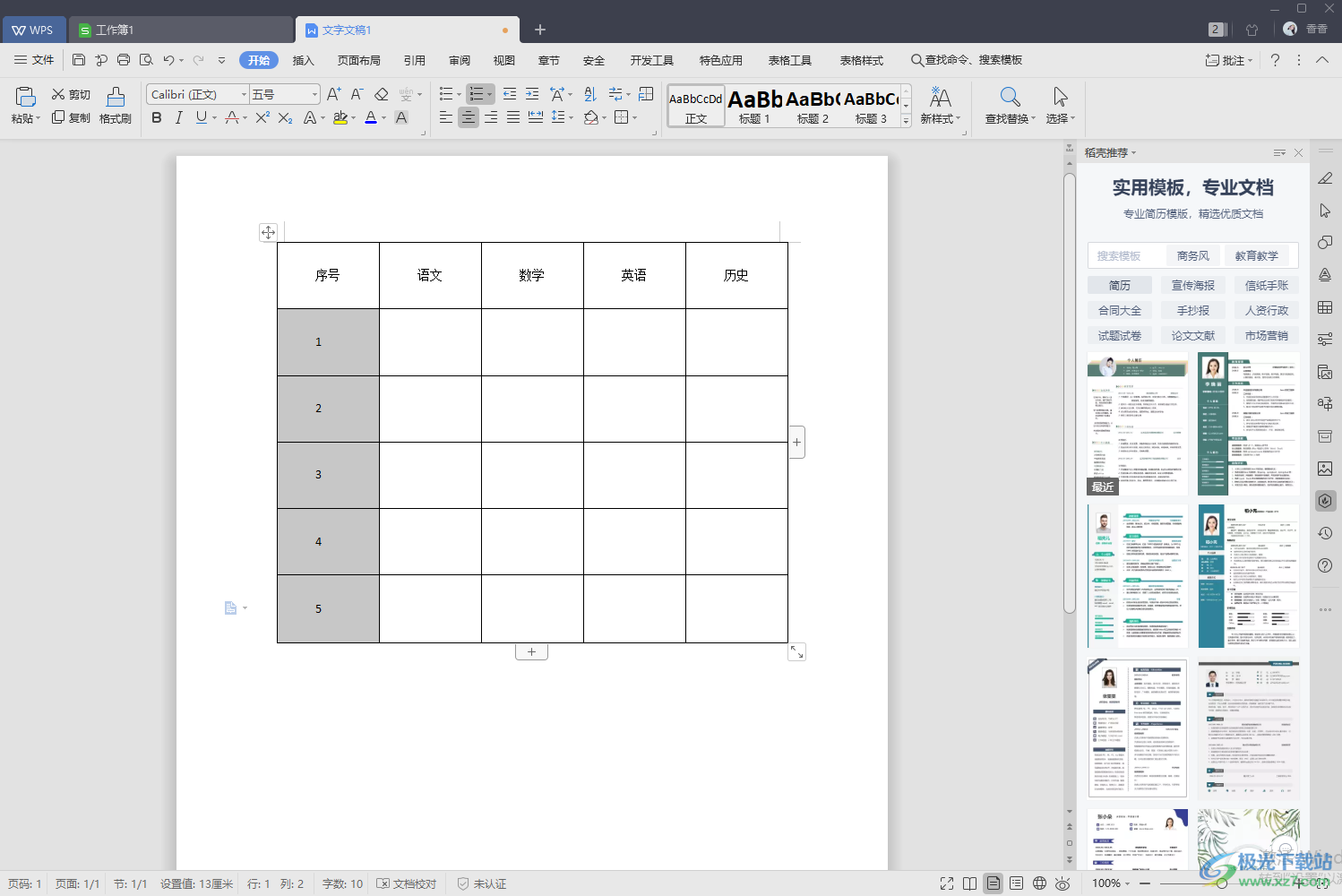Open the 审阅 (Review) tab
This screenshot has height=896, width=1342.
pos(460,60)
